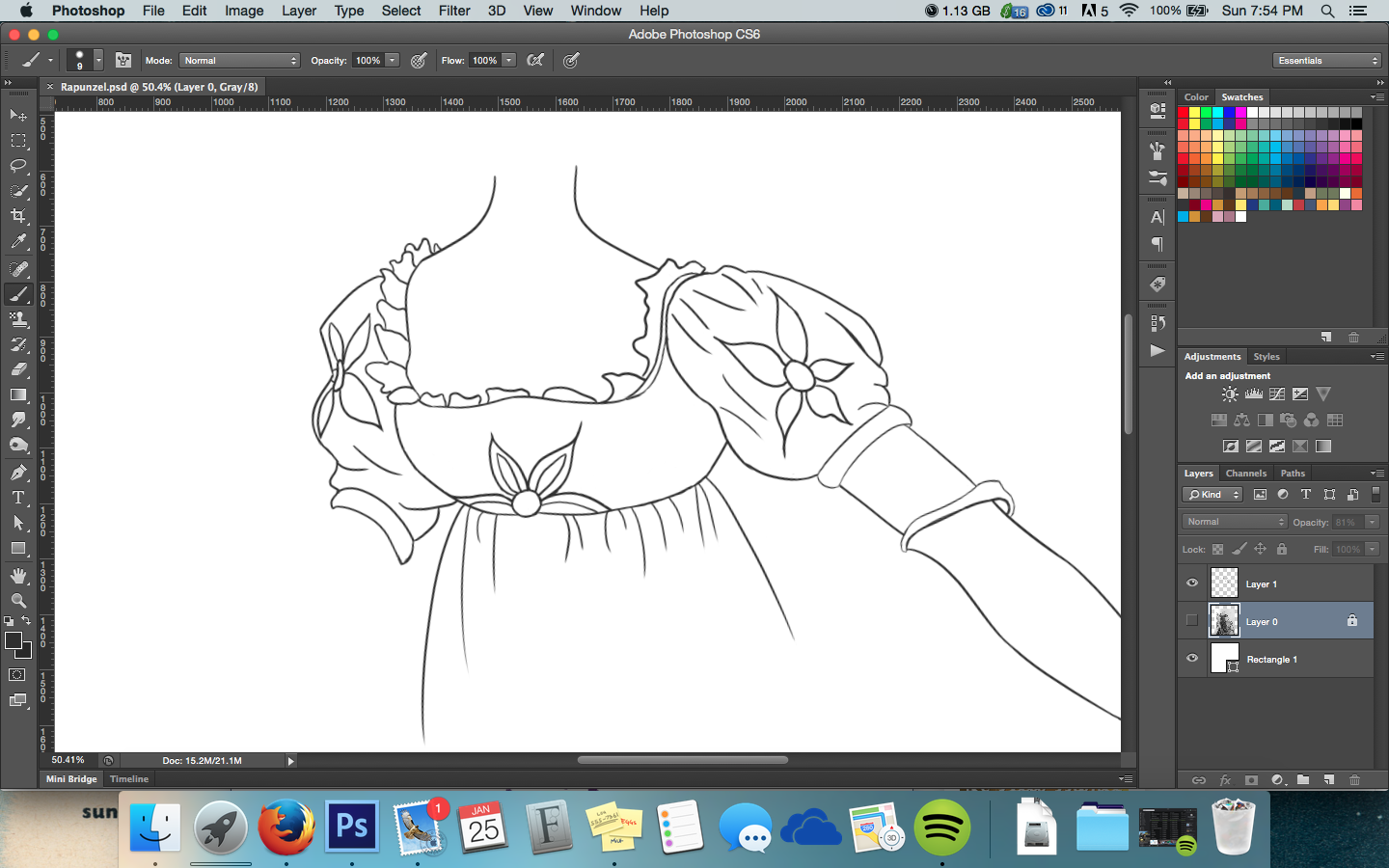
Task: Select the Gradient tool
Action: [x=18, y=394]
